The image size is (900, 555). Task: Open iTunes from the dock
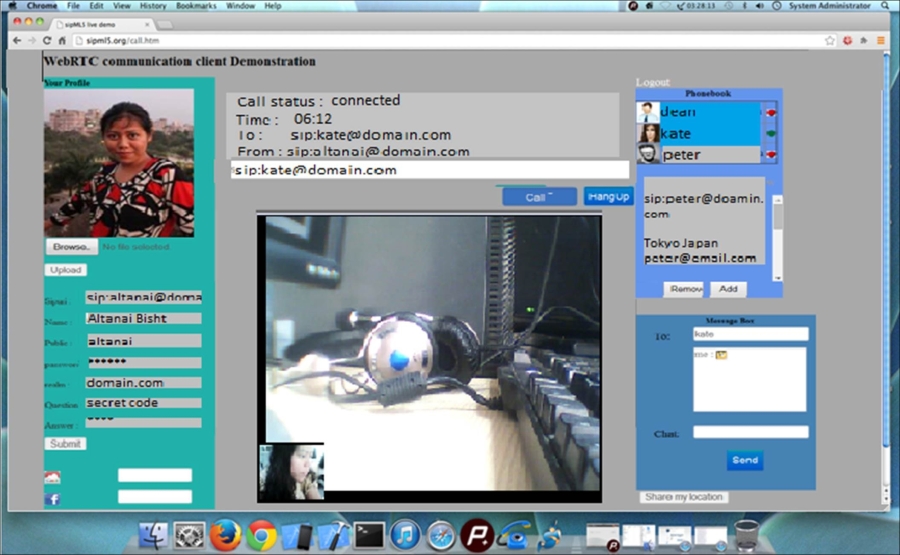tap(405, 535)
